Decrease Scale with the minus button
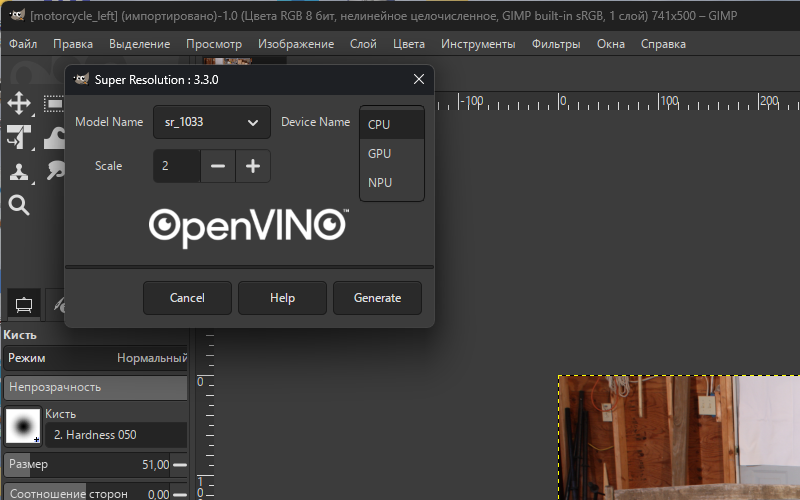The height and width of the screenshot is (500, 800). pyautogui.click(x=218, y=166)
